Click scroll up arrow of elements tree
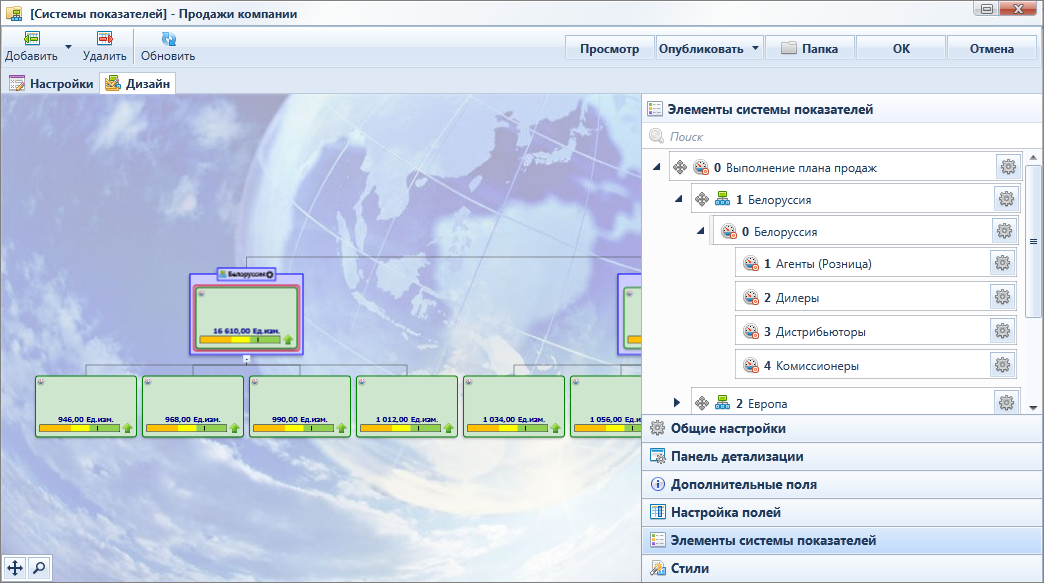 [1033, 158]
